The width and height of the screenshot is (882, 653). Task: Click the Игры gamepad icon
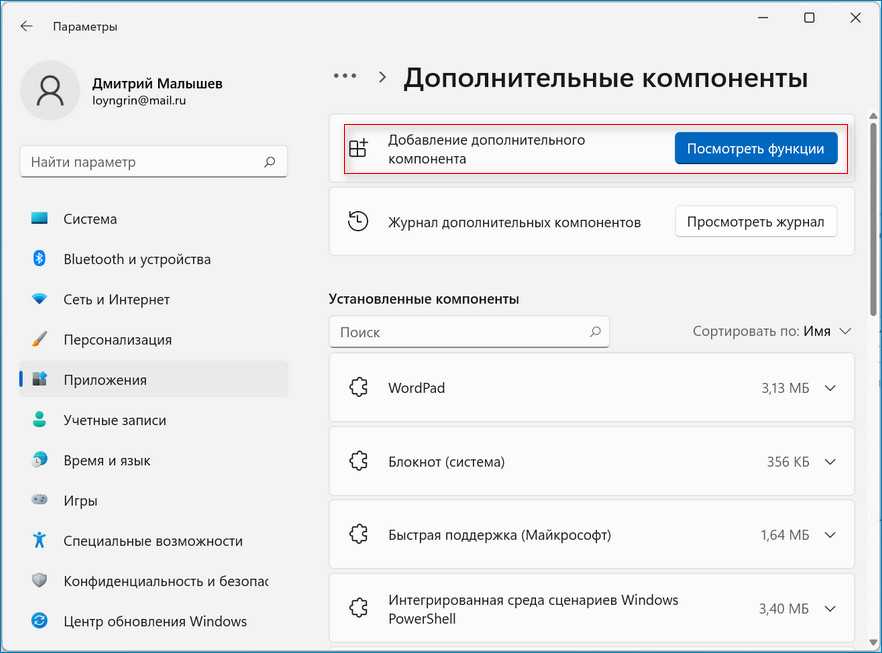[x=40, y=500]
